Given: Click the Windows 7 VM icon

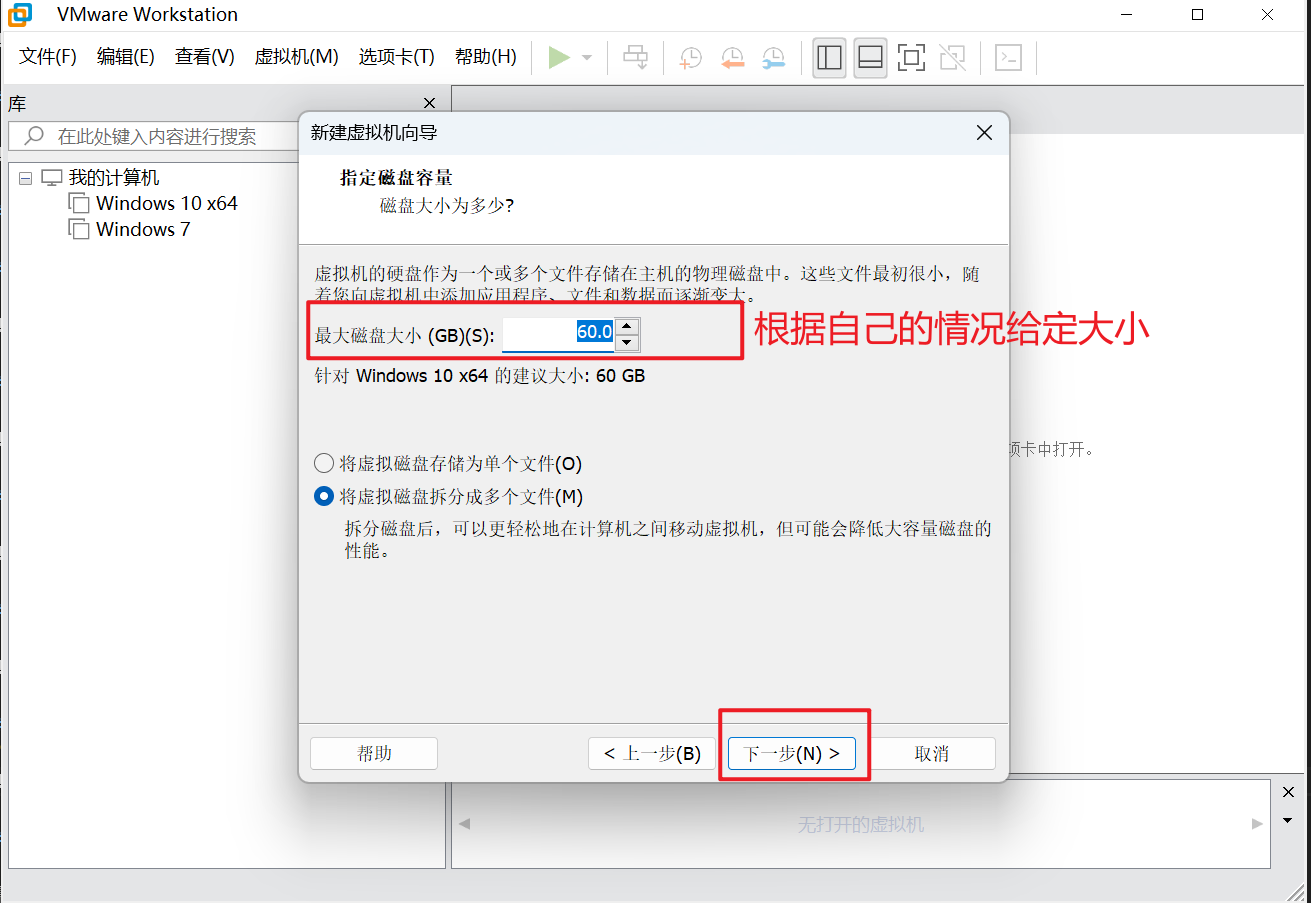Looking at the screenshot, I should 78,229.
